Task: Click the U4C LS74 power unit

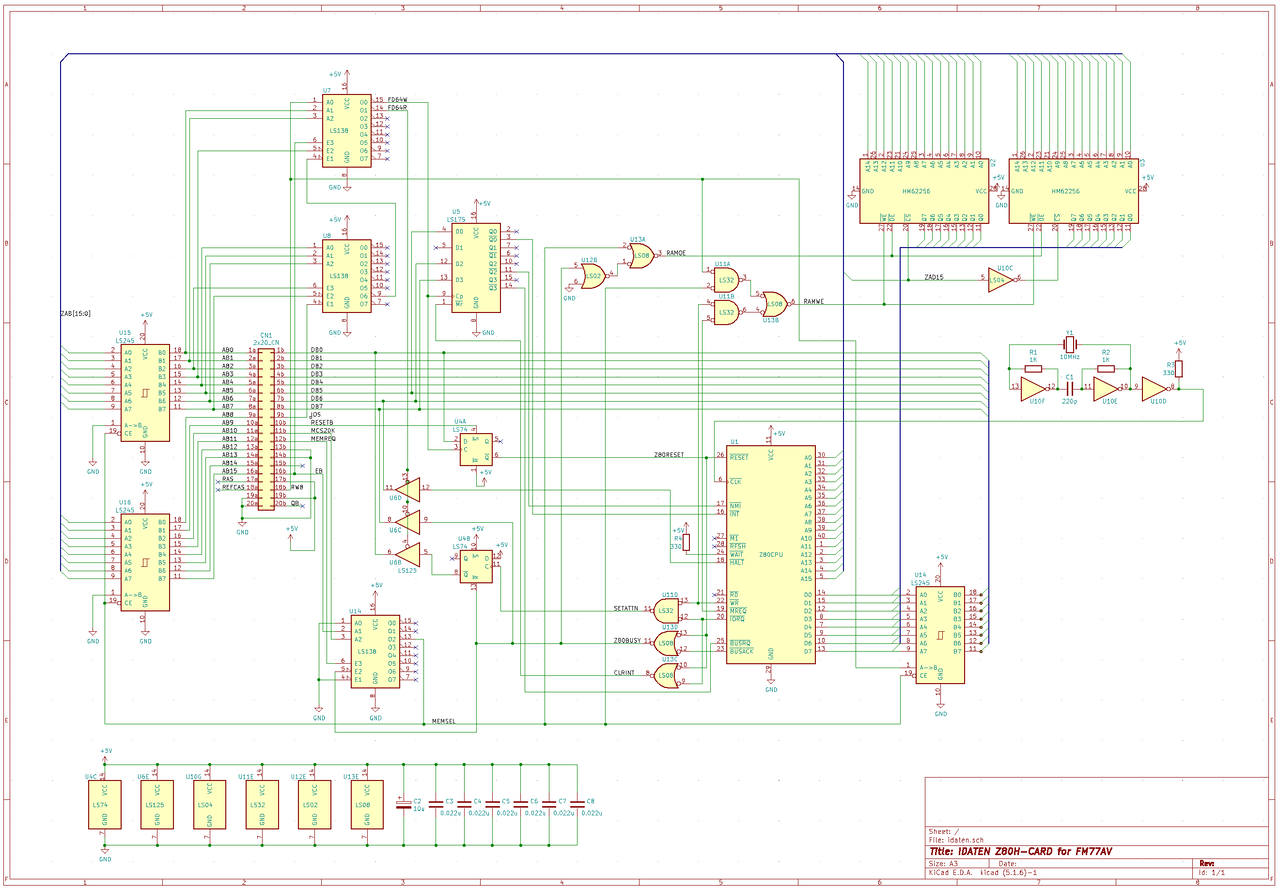Action: click(x=104, y=805)
